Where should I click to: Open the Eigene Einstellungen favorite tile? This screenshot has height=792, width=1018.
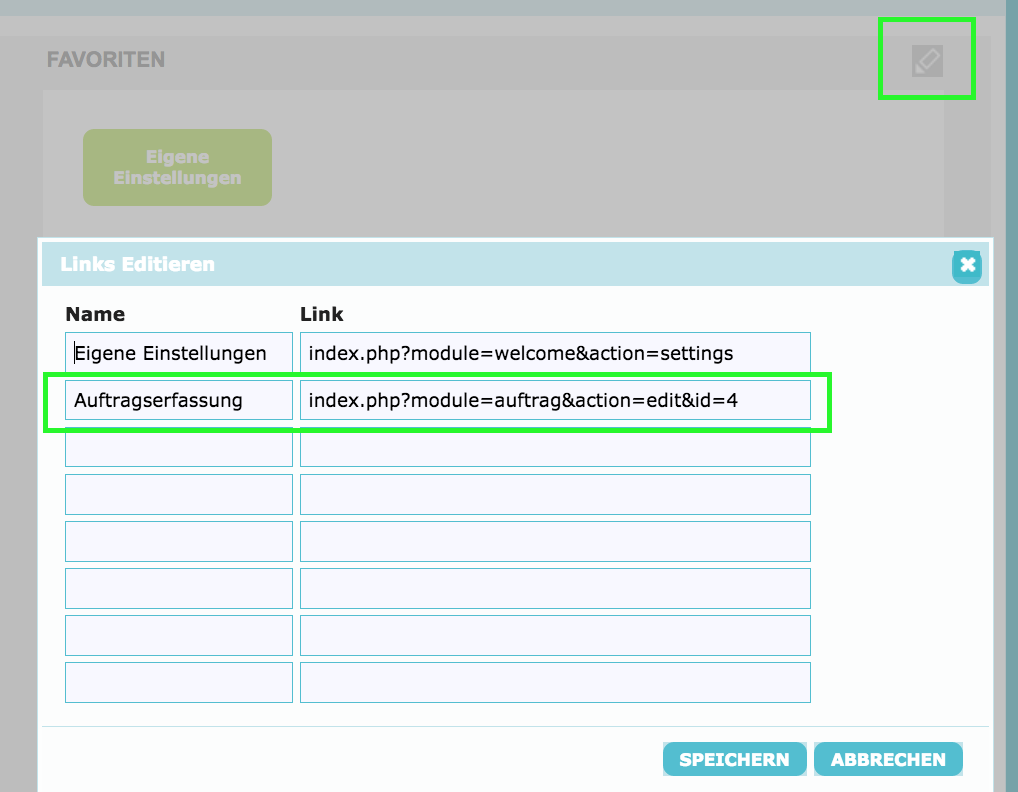177,167
